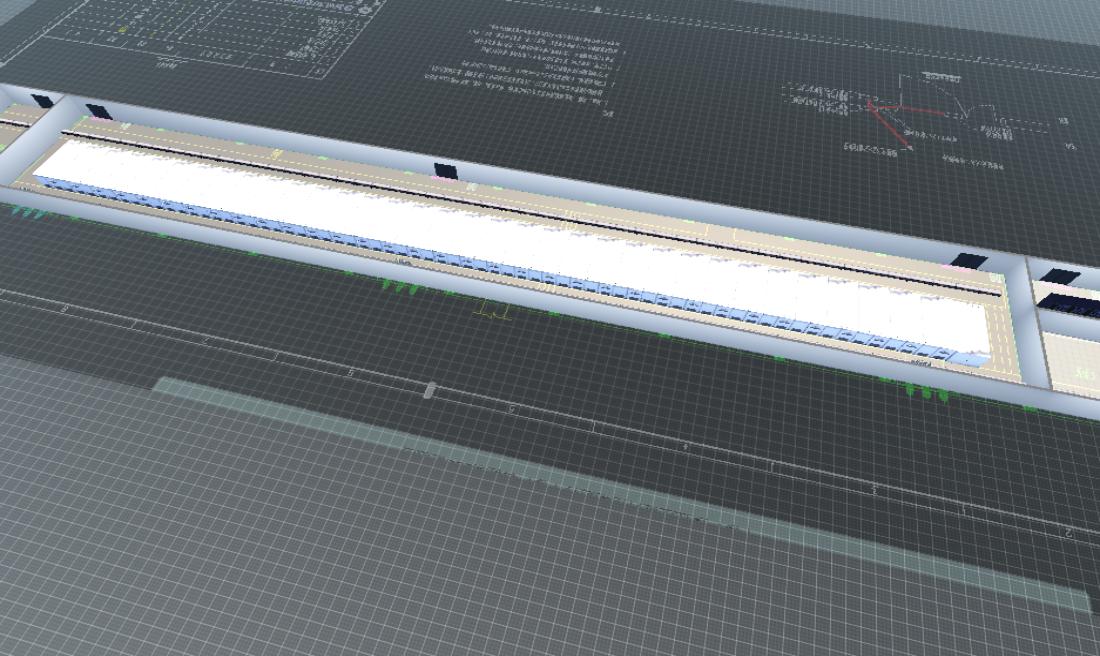Image resolution: width=1100 pixels, height=656 pixels.
Task: Click the small gray cylinder on the dimension line
Action: click(x=429, y=390)
